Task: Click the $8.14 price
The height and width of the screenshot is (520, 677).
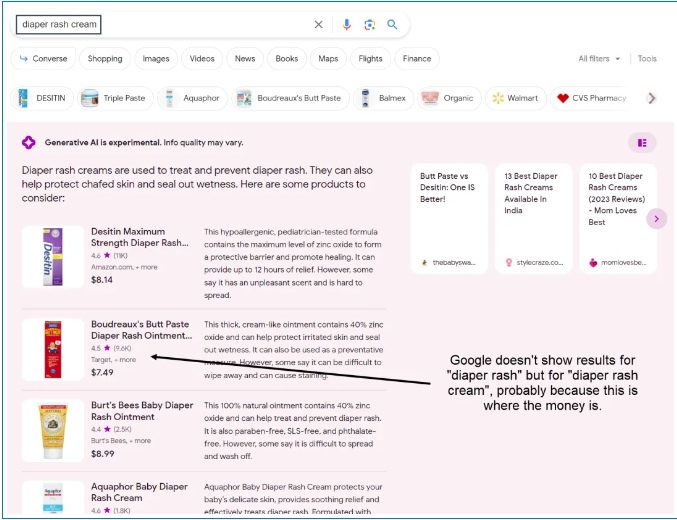Action: 102,280
